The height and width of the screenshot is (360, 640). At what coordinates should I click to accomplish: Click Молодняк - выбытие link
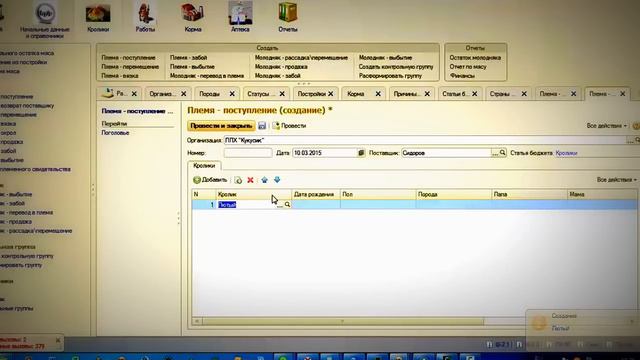coord(385,58)
